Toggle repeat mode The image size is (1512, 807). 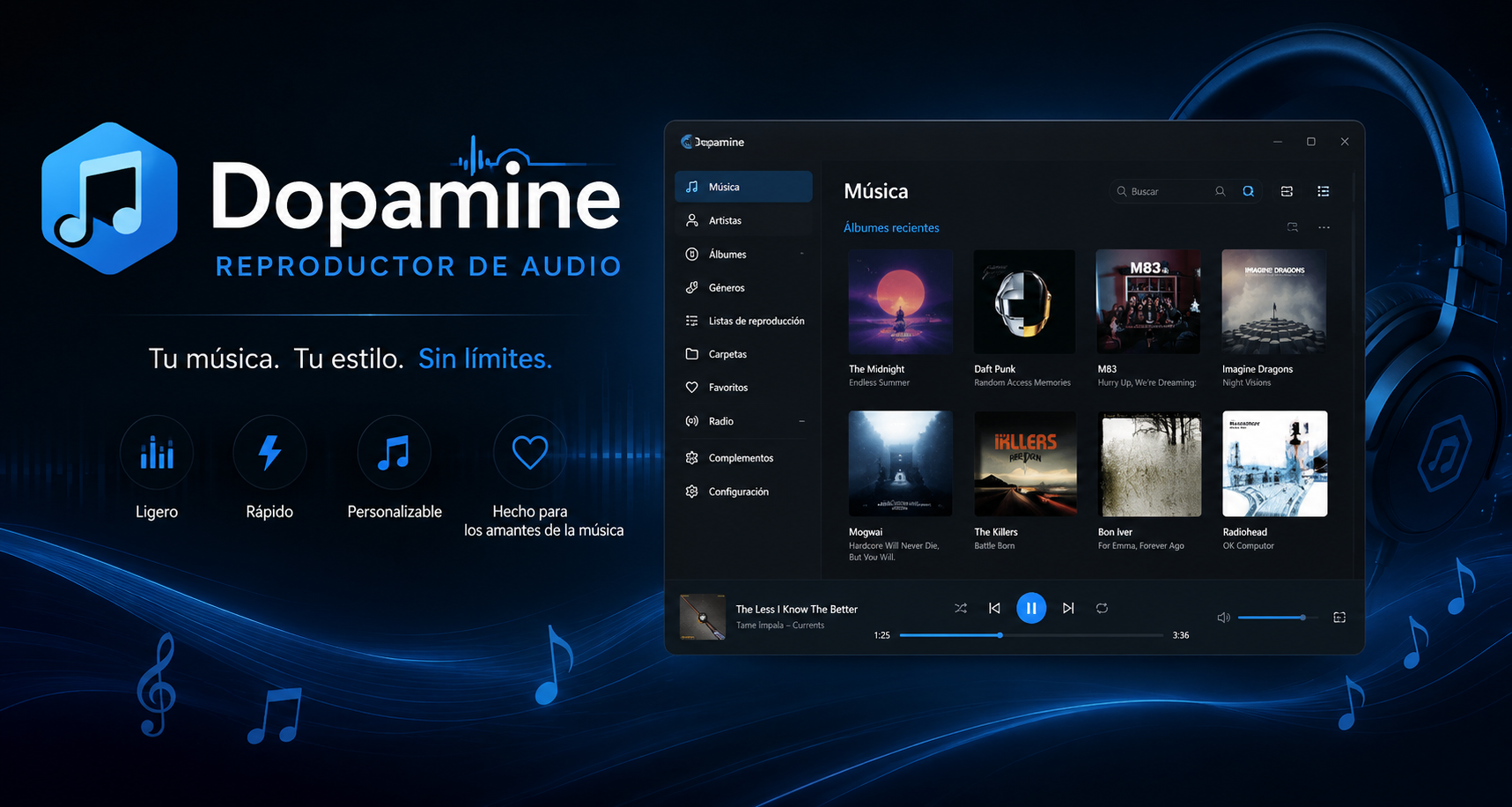[x=1102, y=608]
